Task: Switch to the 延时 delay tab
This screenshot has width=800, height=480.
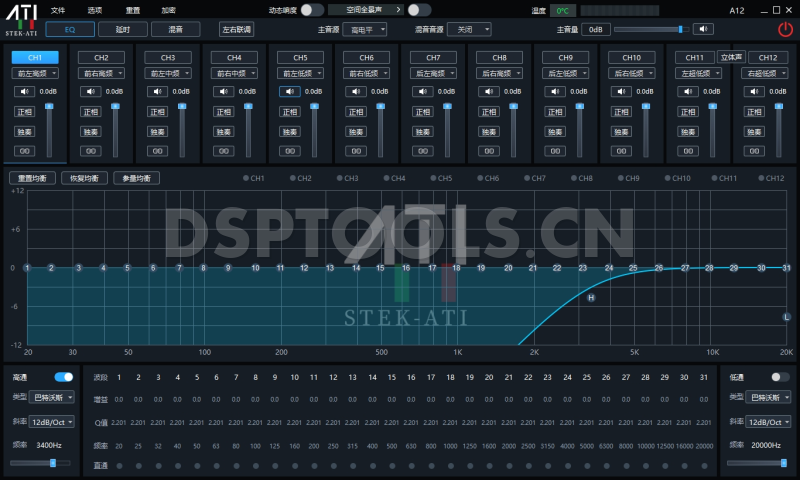Action: [x=123, y=30]
